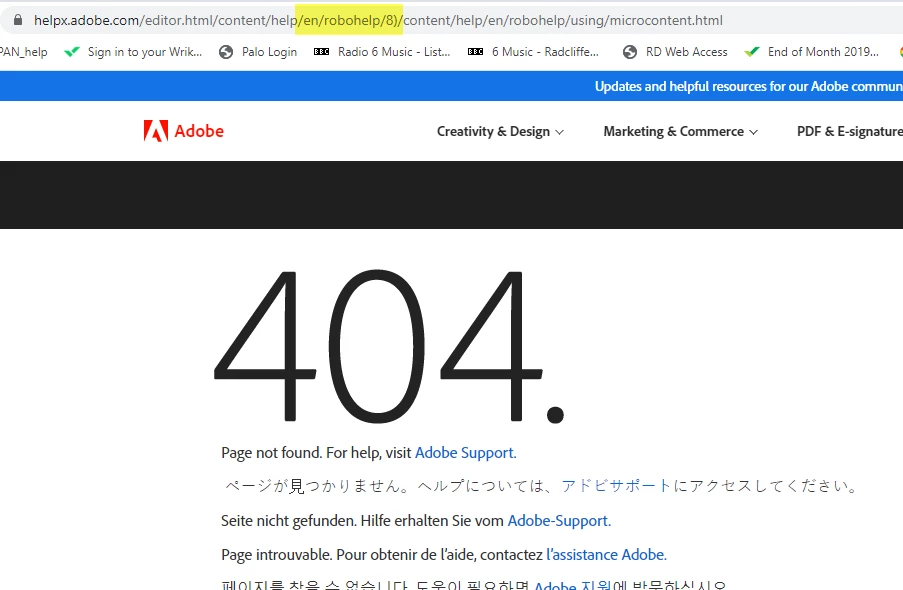903x590 pixels.
Task: Open the PAN_help bookmark
Action: (x=24, y=52)
